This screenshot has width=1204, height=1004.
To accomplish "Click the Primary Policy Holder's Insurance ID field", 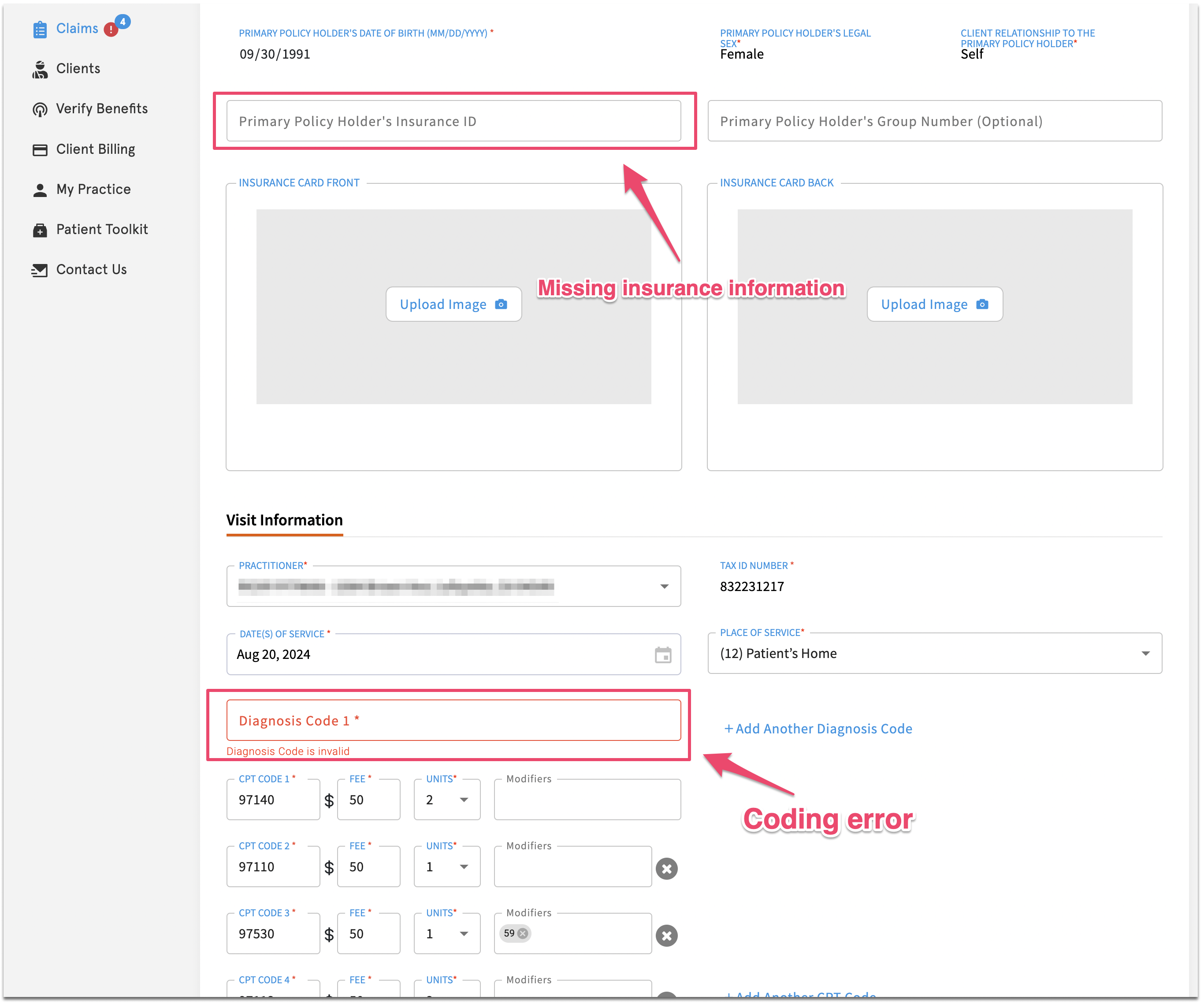I will [453, 122].
